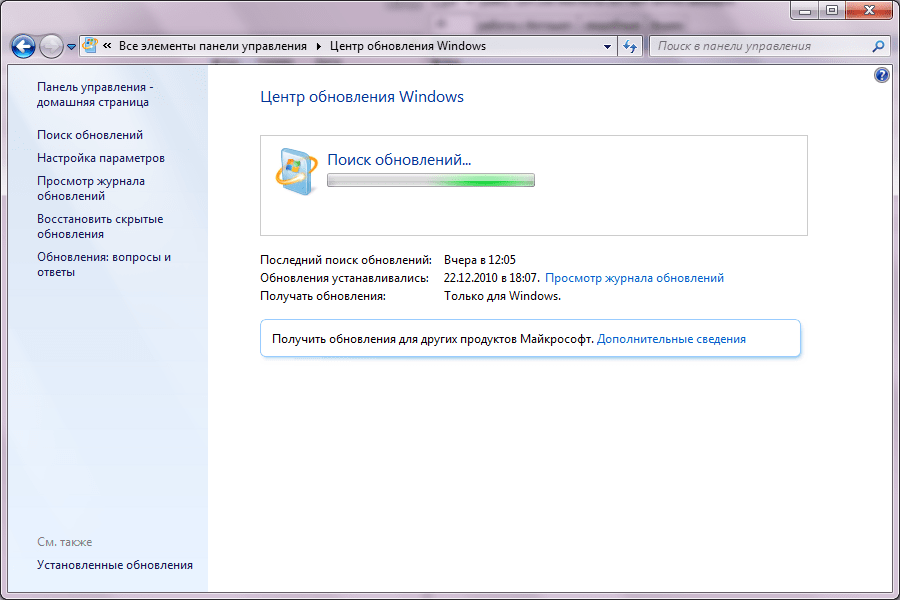This screenshot has height=600, width=900.
Task: Open 'Установленные обновления' link at sidebar bottom
Action: (115, 565)
